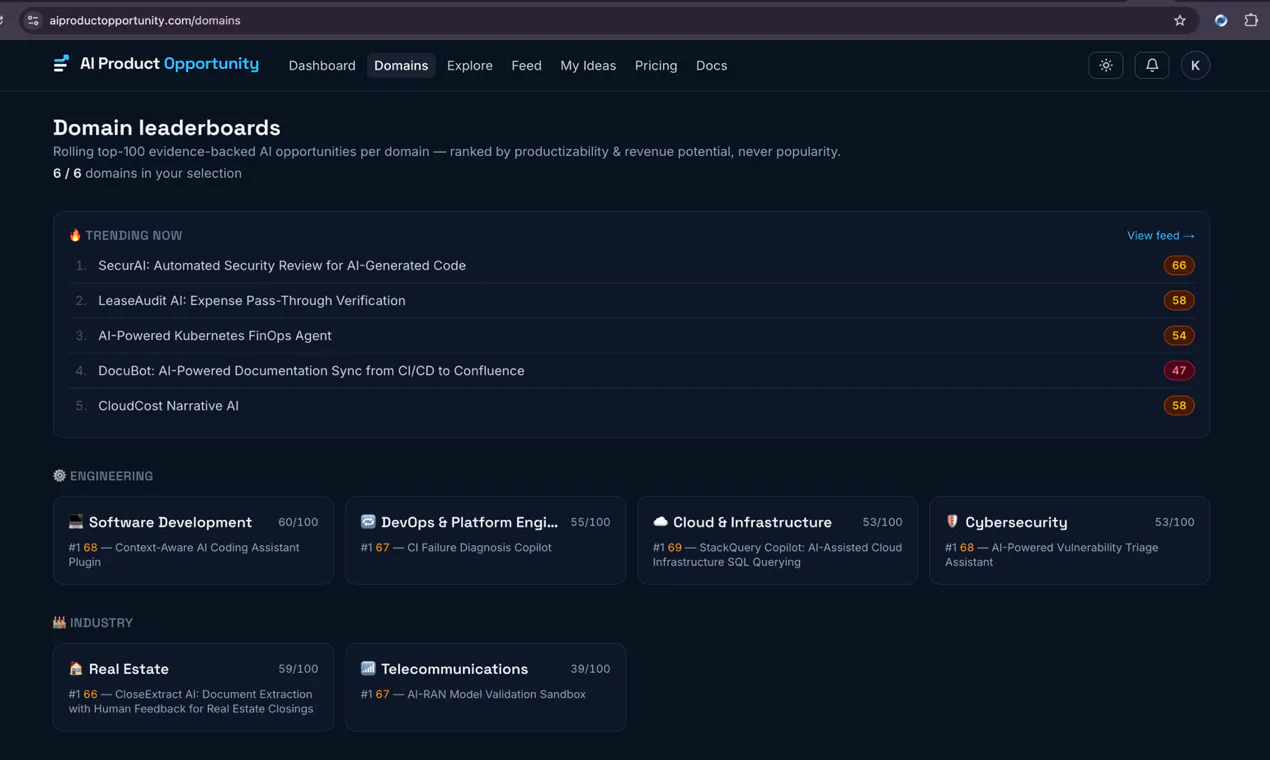
Task: Open CloudCost Narrative AI item
Action: 631,405
